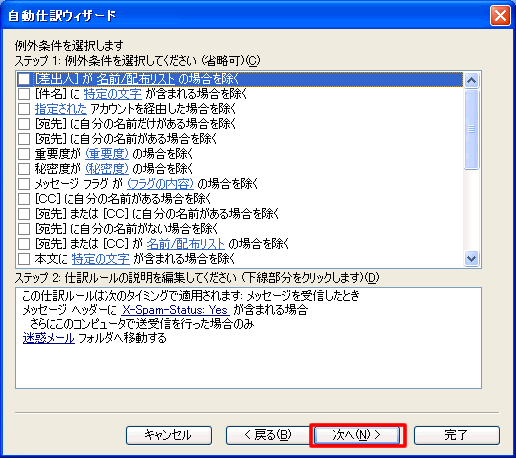
Task: Click the 次へ(N) button
Action: coord(357,435)
